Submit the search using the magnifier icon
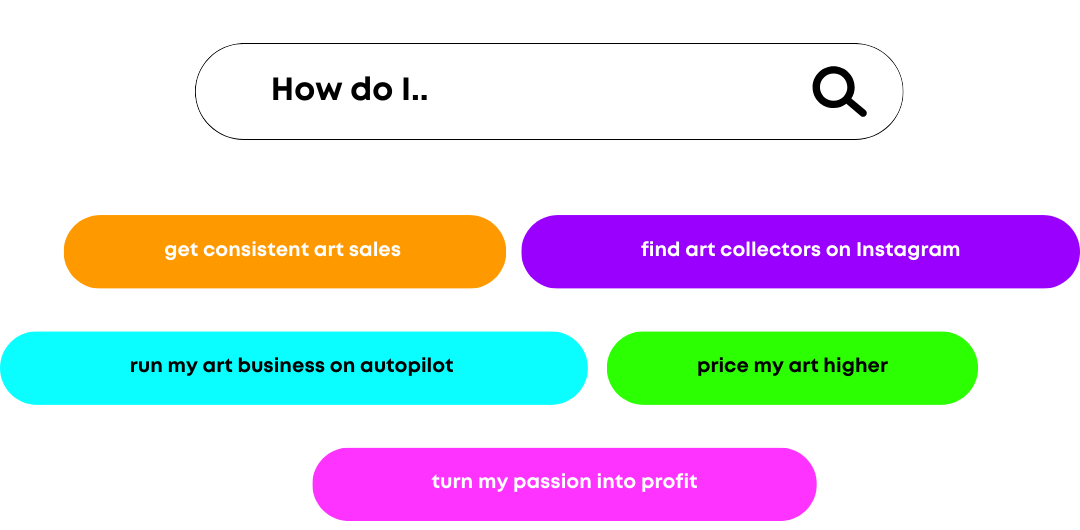The image size is (1080, 530). pyautogui.click(x=838, y=92)
